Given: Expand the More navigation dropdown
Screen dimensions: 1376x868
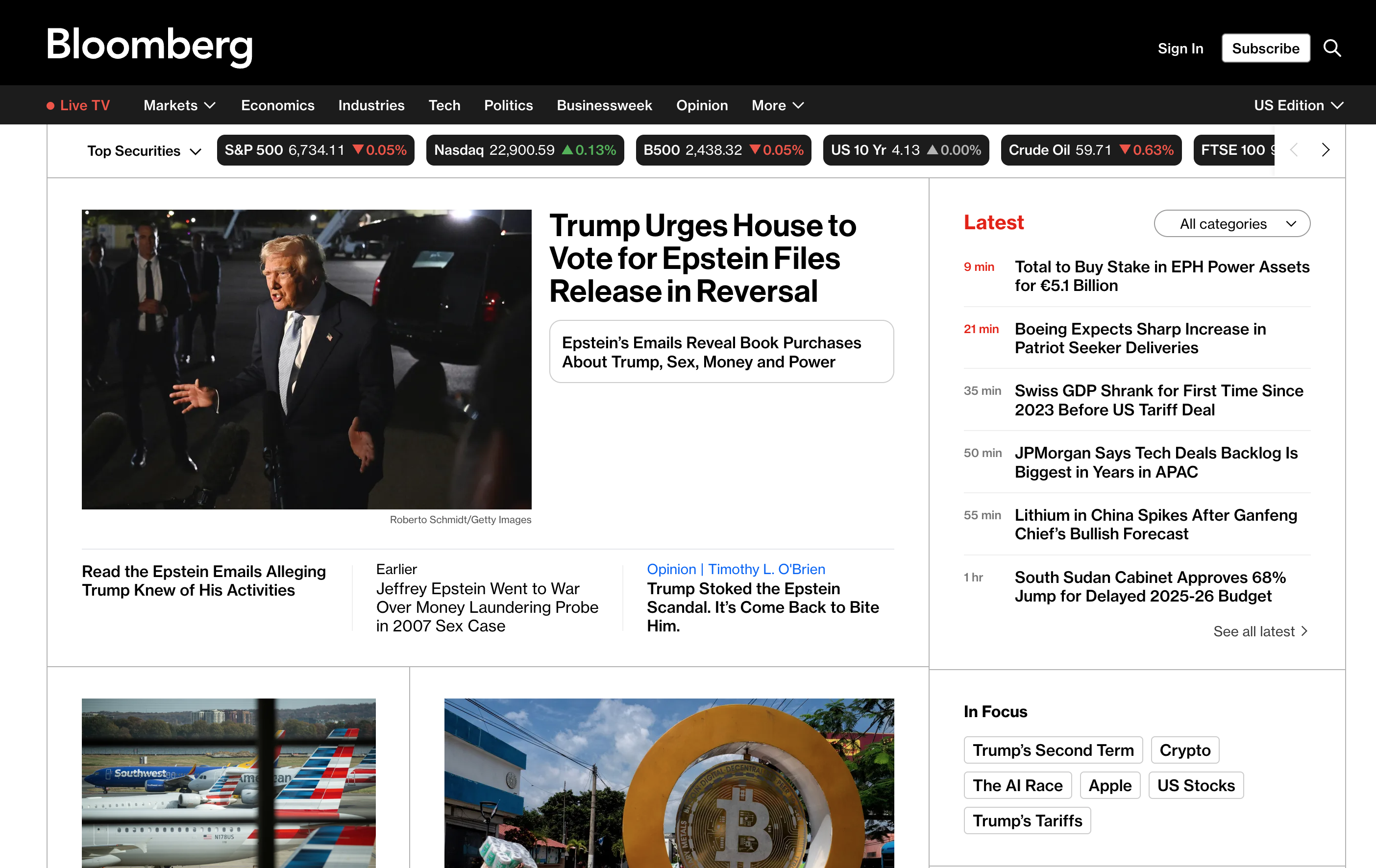Looking at the screenshot, I should pyautogui.click(x=777, y=105).
